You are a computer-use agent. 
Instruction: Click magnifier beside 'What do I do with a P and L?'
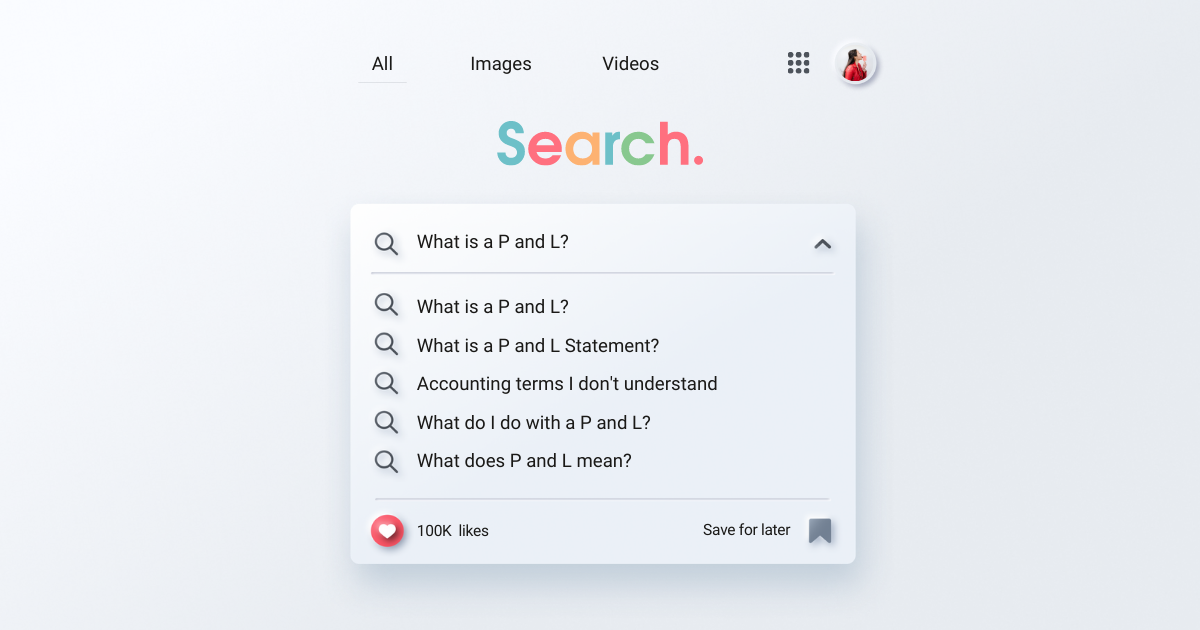coord(386,422)
